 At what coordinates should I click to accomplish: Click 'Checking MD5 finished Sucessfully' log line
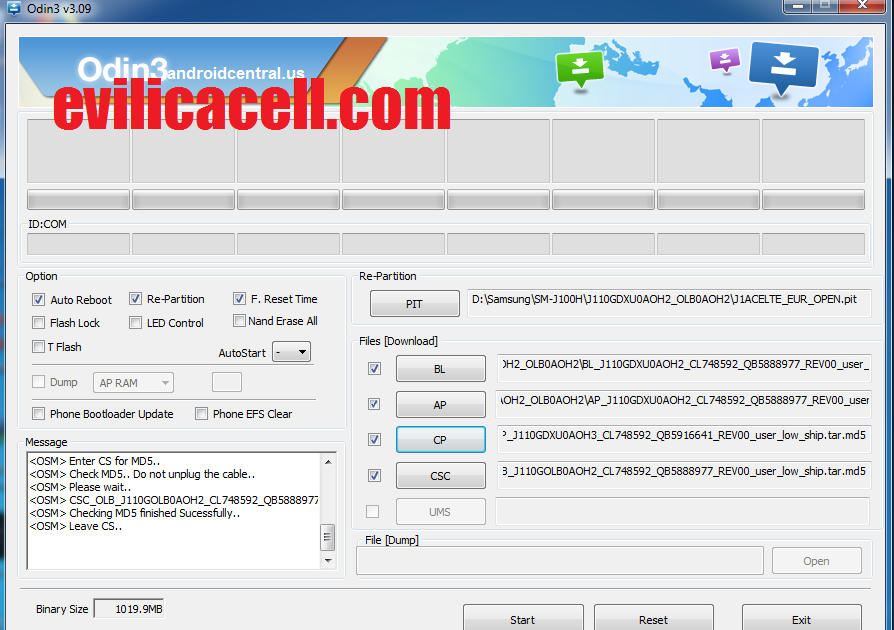[135, 513]
